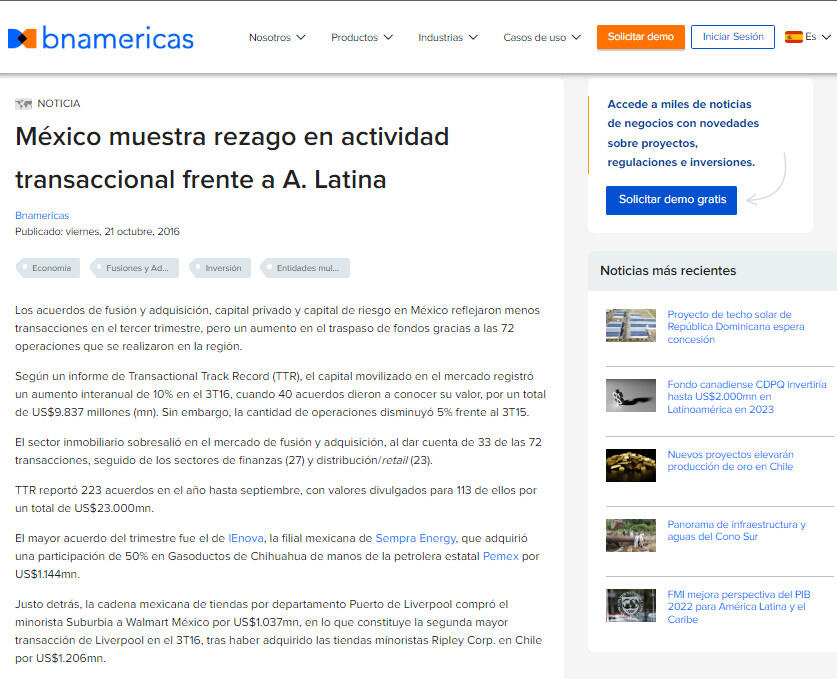Screen dimensions: 837x679
Task: Select the Economía tag
Action: coord(50,268)
